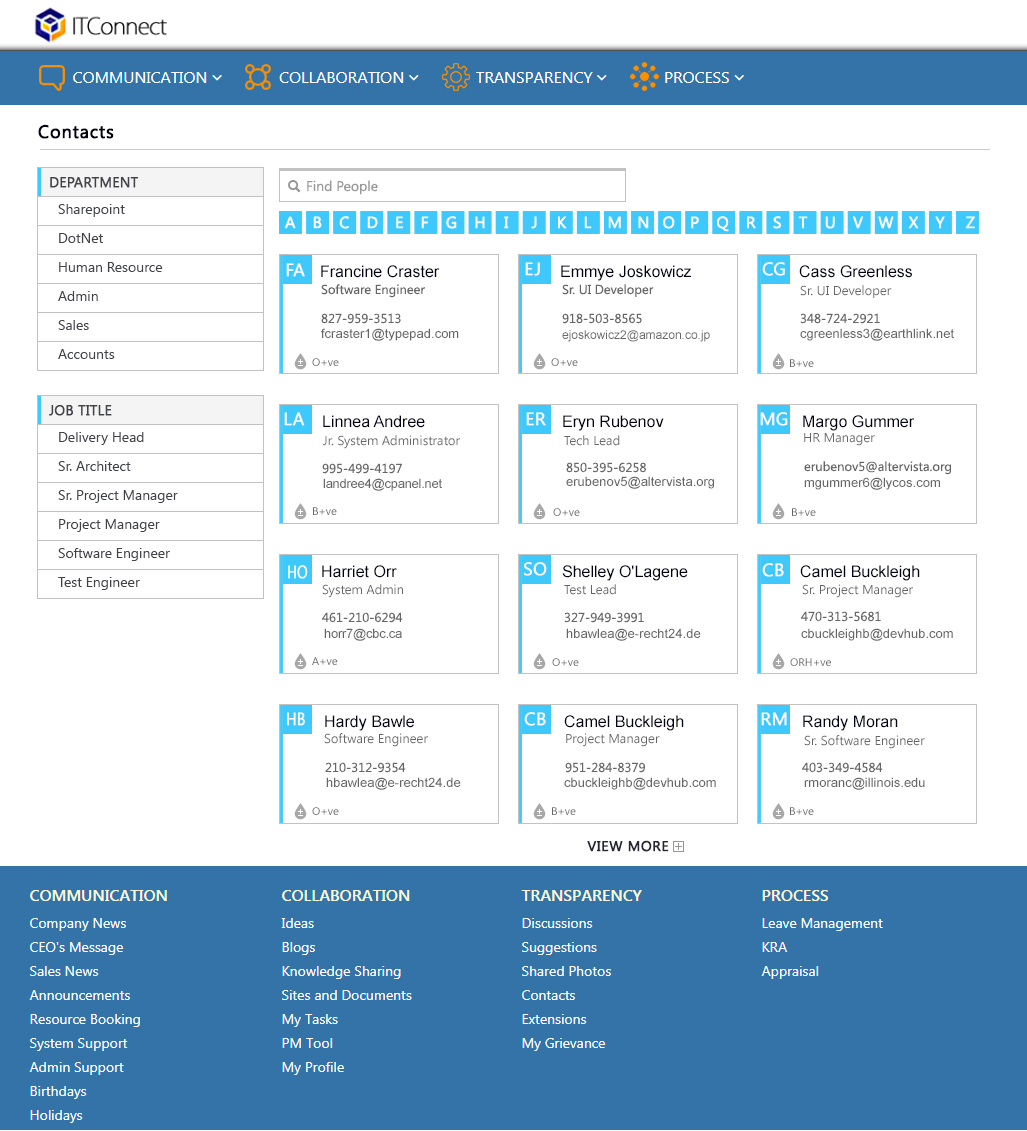Choose the Sales department
1027x1131 pixels.
[151, 325]
